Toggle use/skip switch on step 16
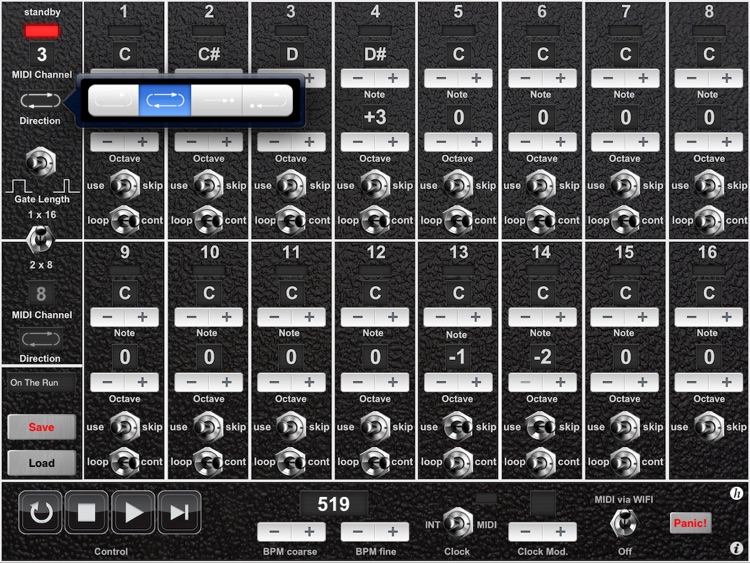 pos(708,427)
